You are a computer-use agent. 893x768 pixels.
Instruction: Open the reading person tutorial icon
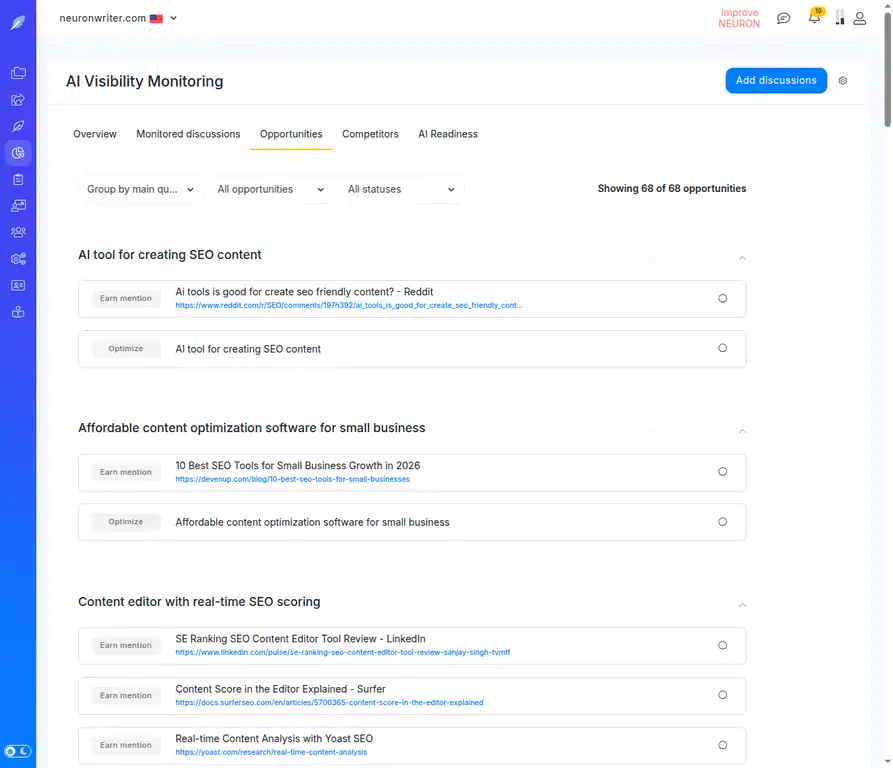18,312
